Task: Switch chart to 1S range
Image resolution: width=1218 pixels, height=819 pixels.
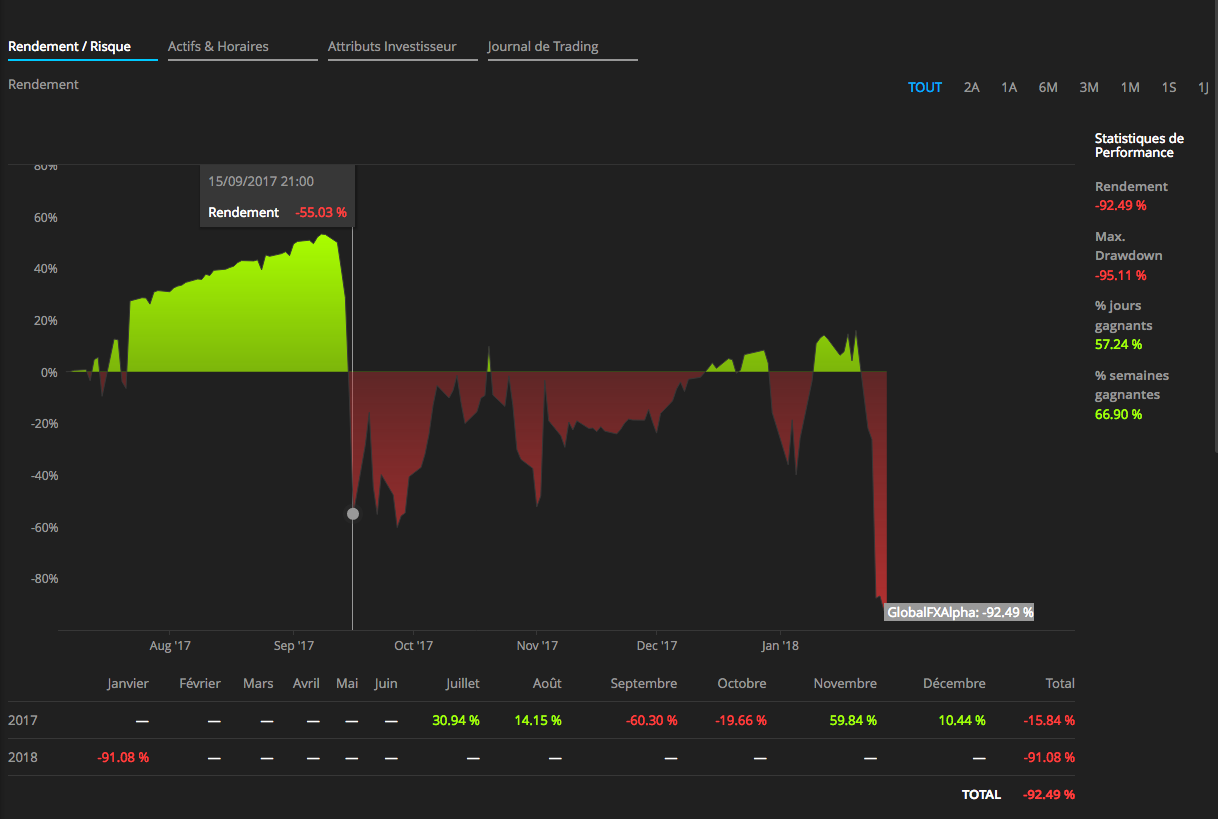Action: tap(1169, 87)
